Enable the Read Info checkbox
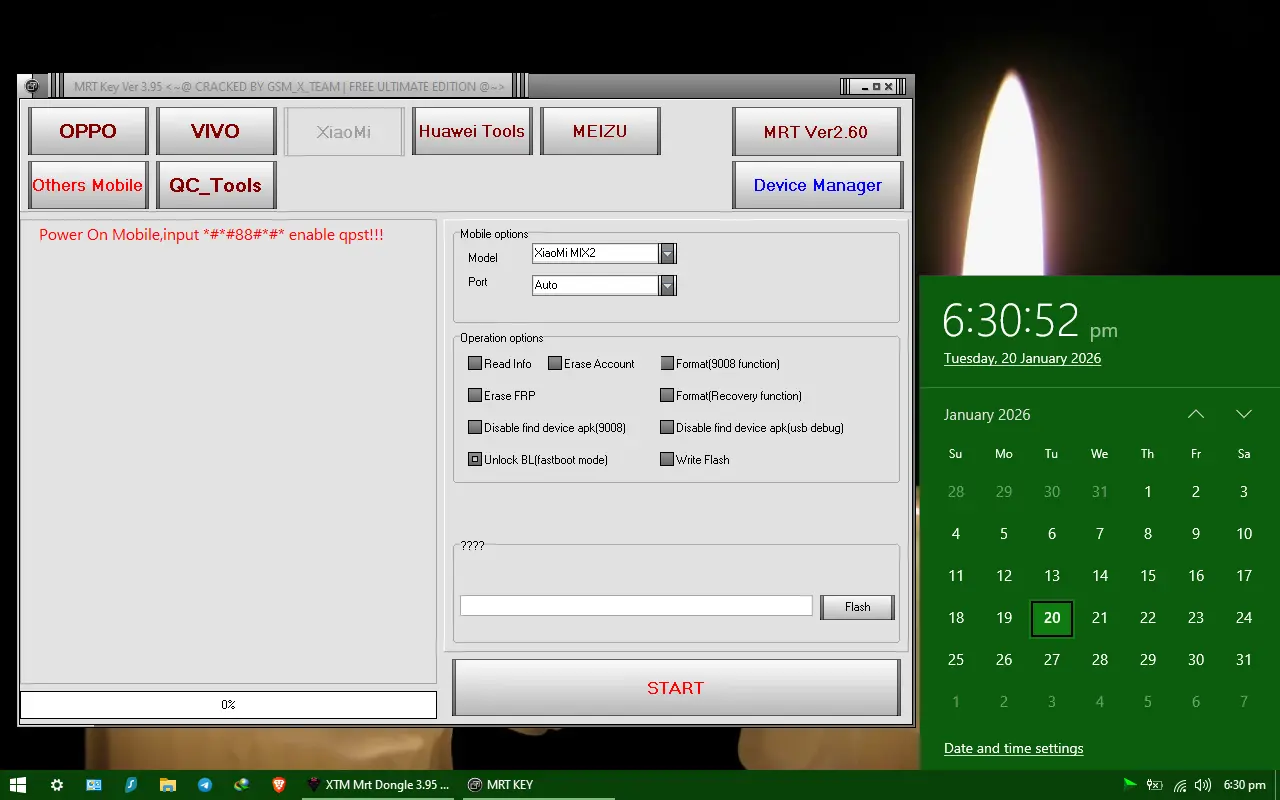Screen dimensions: 1280x800 [x=475, y=364]
